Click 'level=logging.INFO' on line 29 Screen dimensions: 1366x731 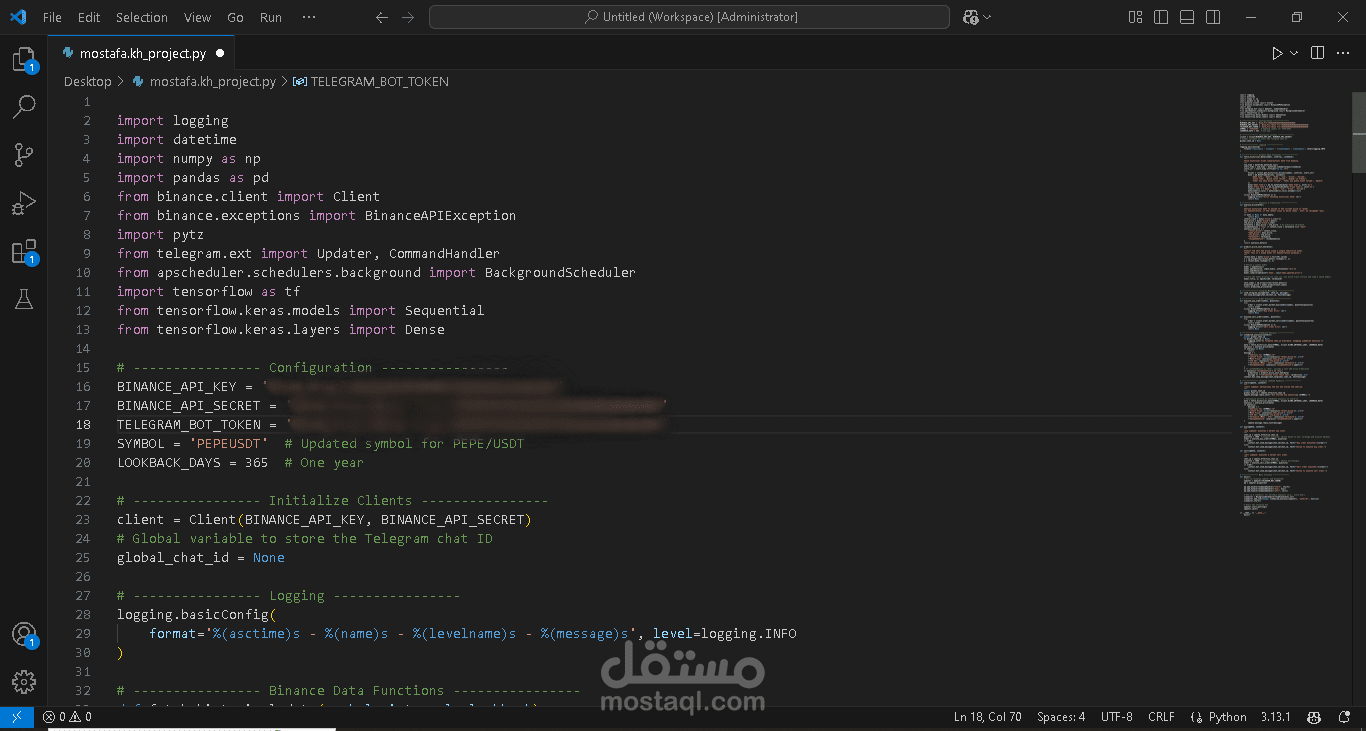pos(725,633)
